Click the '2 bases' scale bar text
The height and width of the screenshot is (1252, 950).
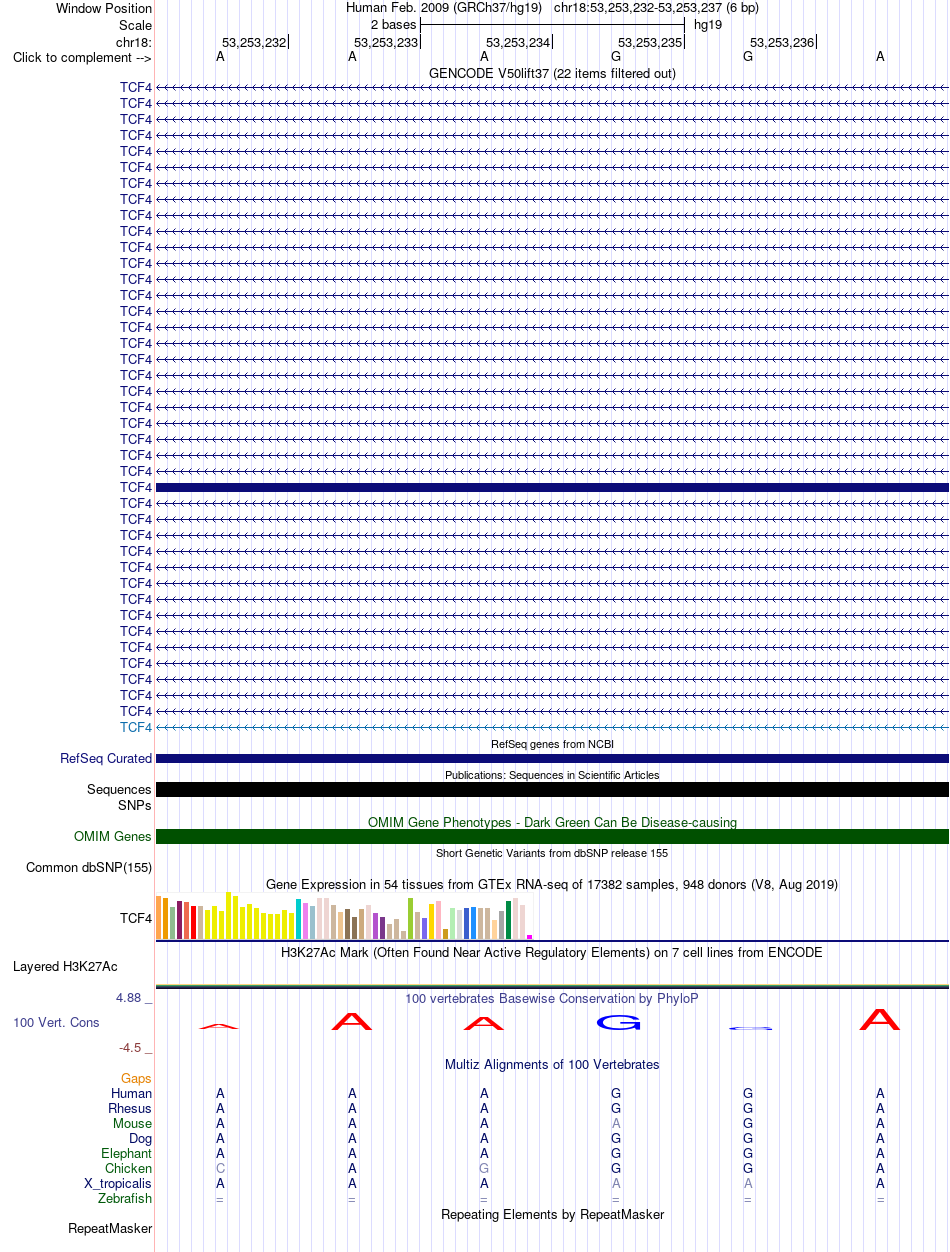(x=393, y=25)
